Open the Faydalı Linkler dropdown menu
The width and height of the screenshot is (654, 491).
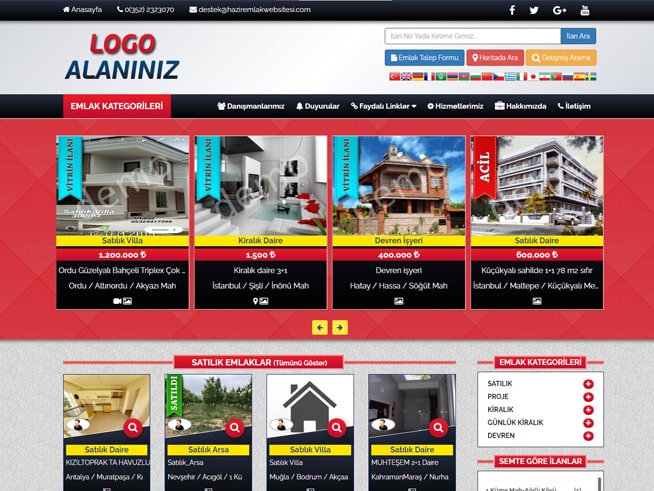tap(384, 106)
